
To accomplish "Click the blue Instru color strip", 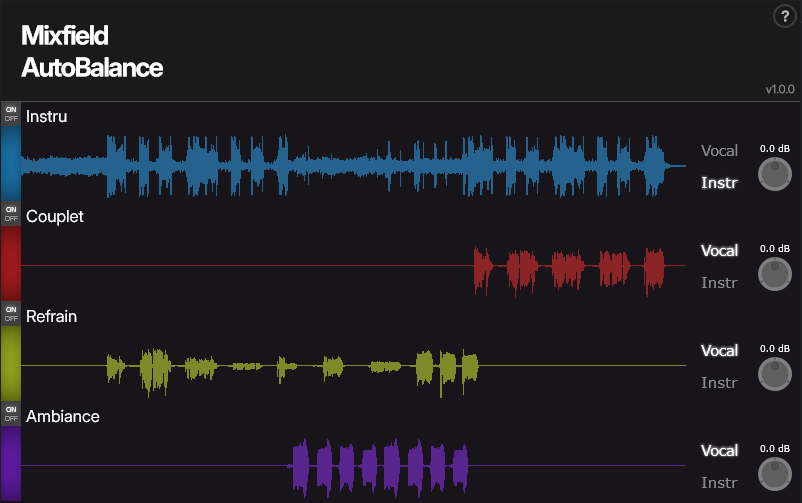I will [x=10, y=162].
